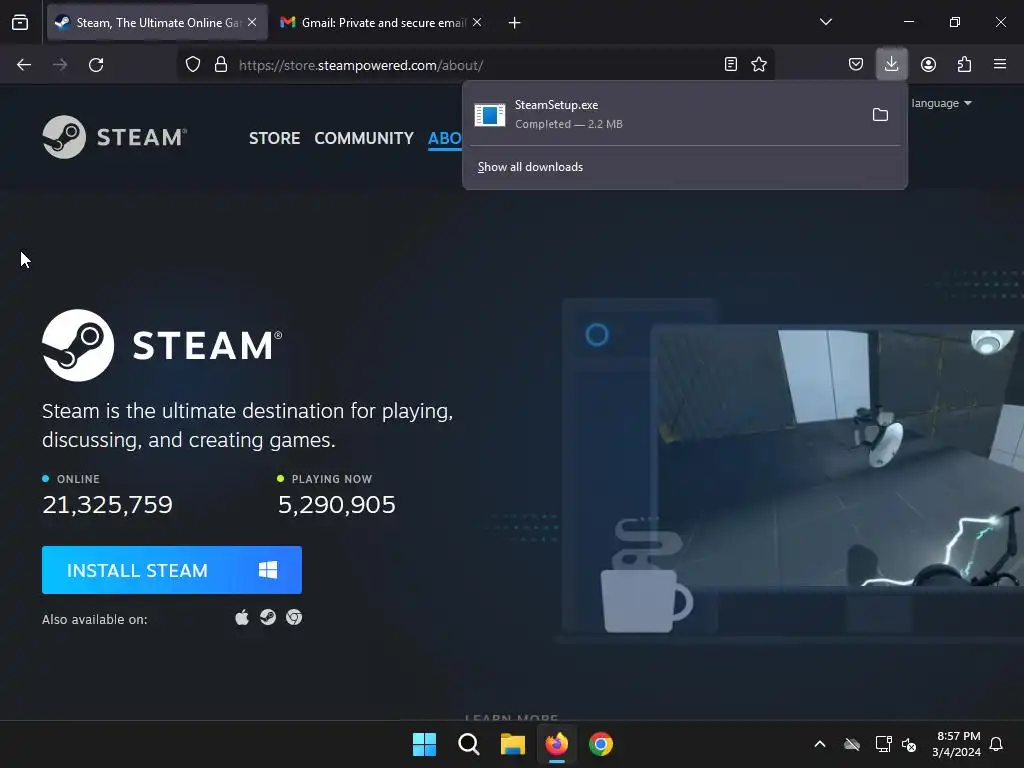Screen dimensions: 1024x768
Task: Open Firefox View list icon
Action: tap(20, 22)
